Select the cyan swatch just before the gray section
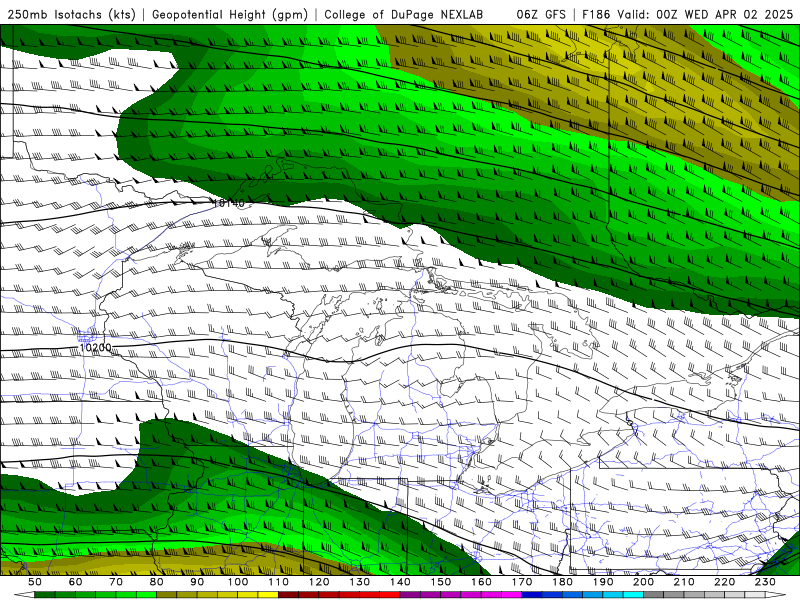 [x=633, y=594]
